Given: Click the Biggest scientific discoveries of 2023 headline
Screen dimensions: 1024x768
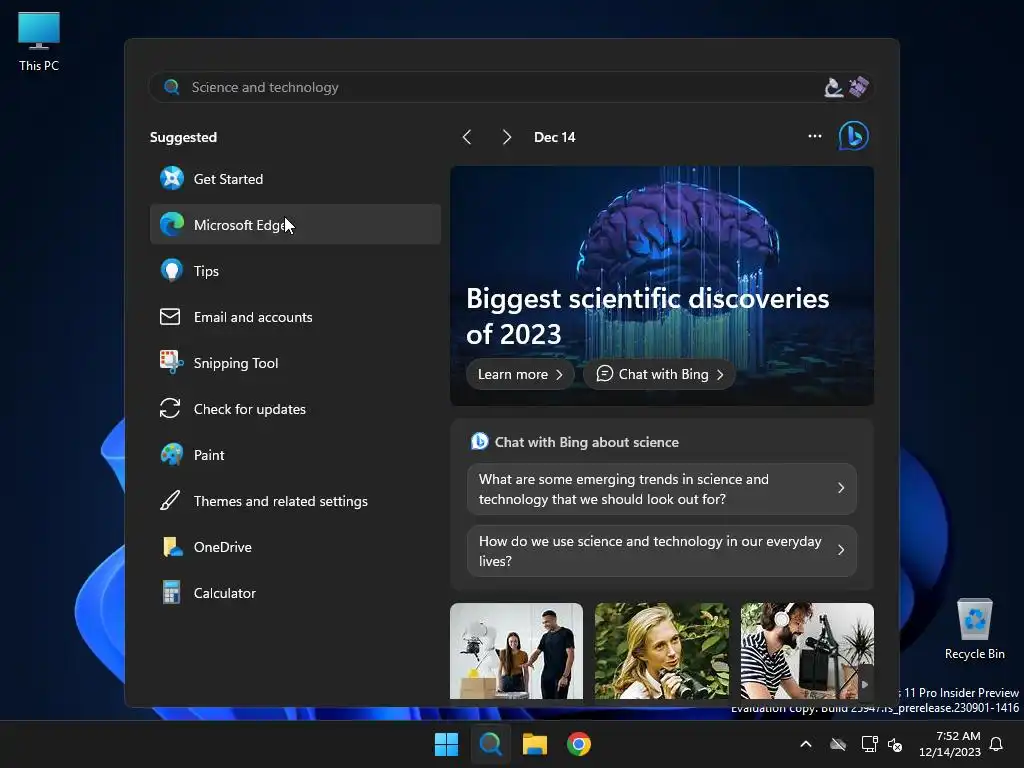Looking at the screenshot, I should [x=647, y=316].
